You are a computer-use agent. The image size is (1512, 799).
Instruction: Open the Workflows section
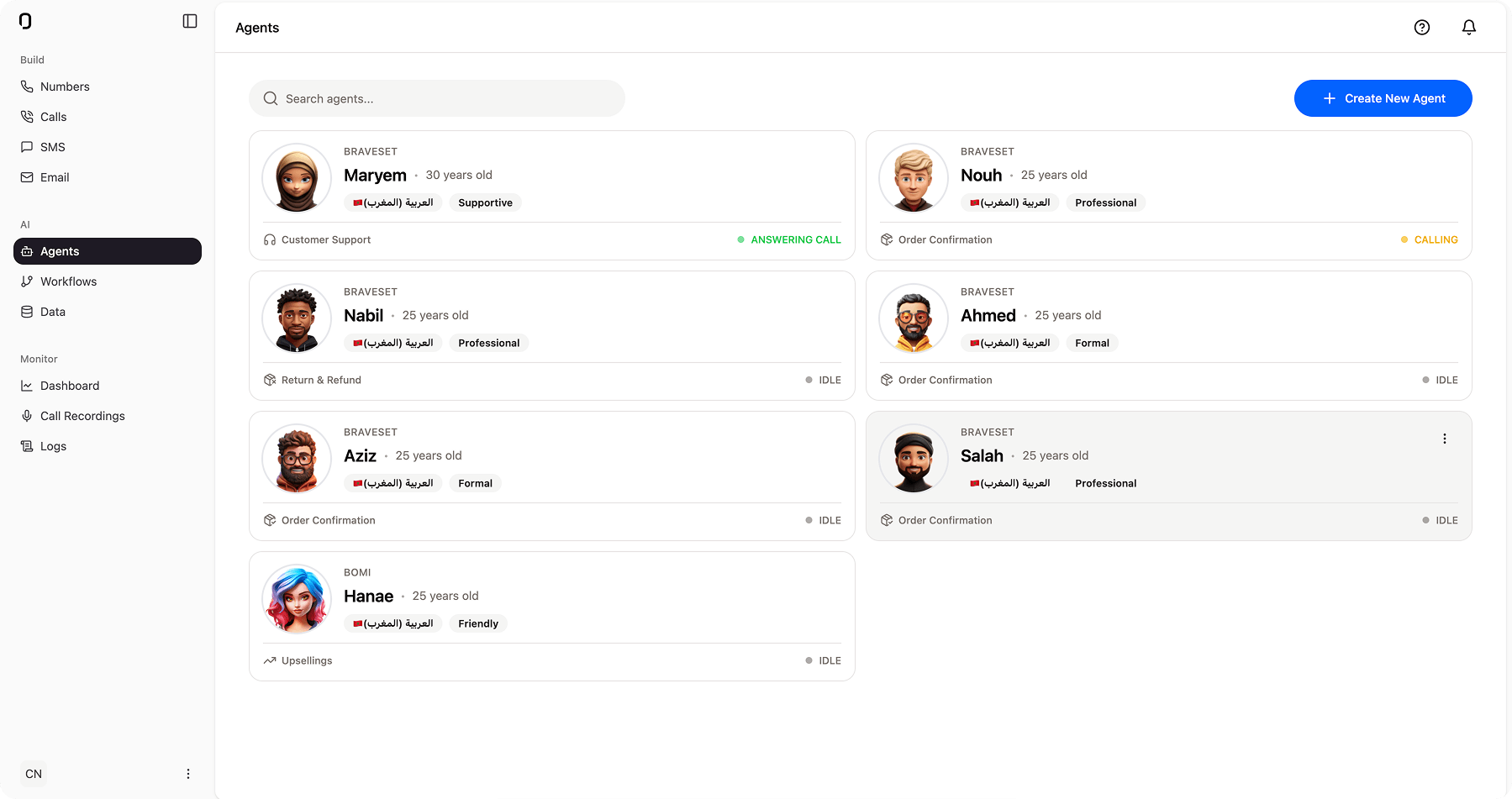click(x=69, y=281)
